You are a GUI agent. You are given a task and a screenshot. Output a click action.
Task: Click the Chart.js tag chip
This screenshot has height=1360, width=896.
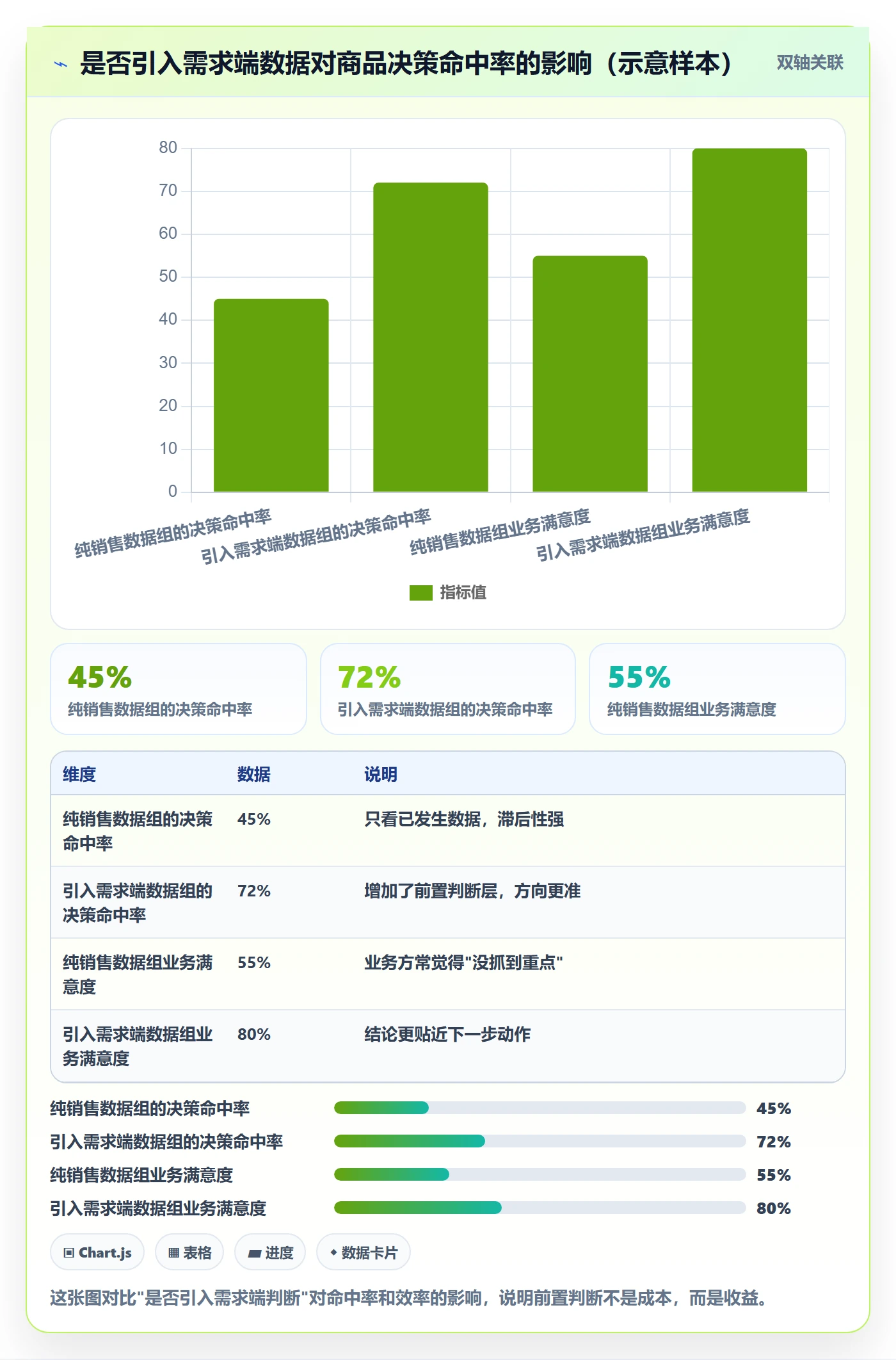[x=97, y=1252]
